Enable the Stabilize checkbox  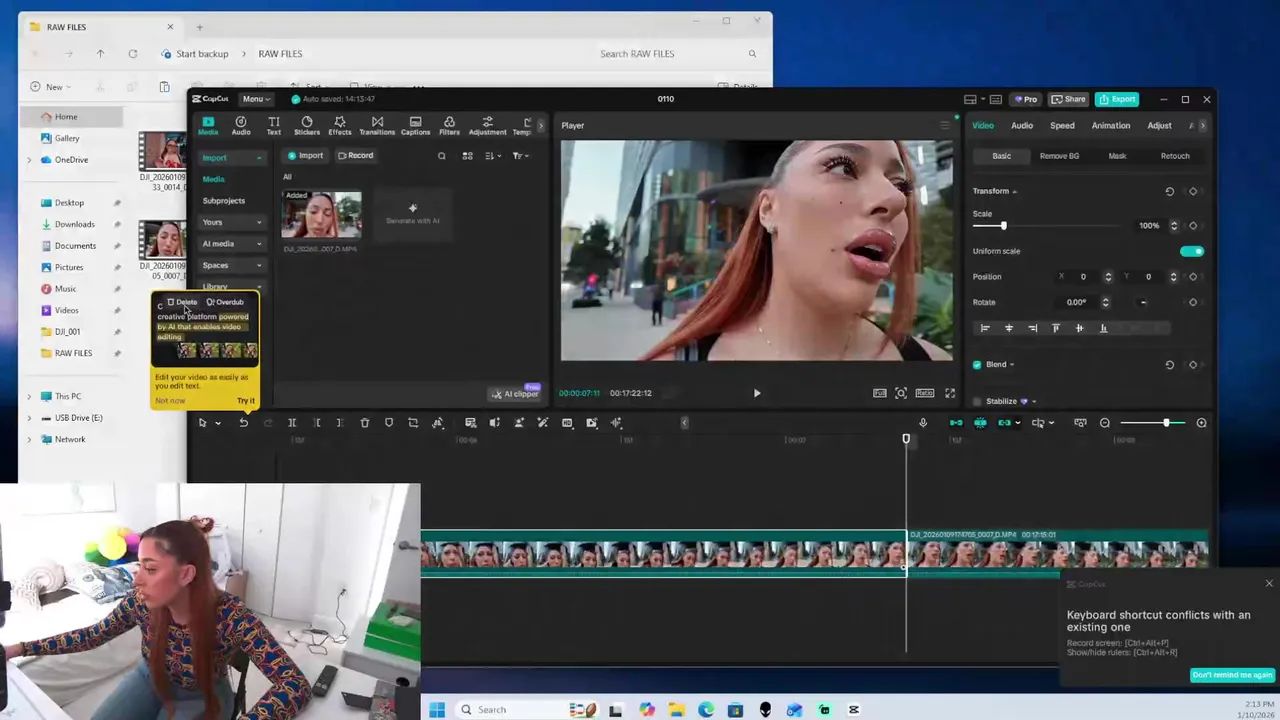coord(977,401)
